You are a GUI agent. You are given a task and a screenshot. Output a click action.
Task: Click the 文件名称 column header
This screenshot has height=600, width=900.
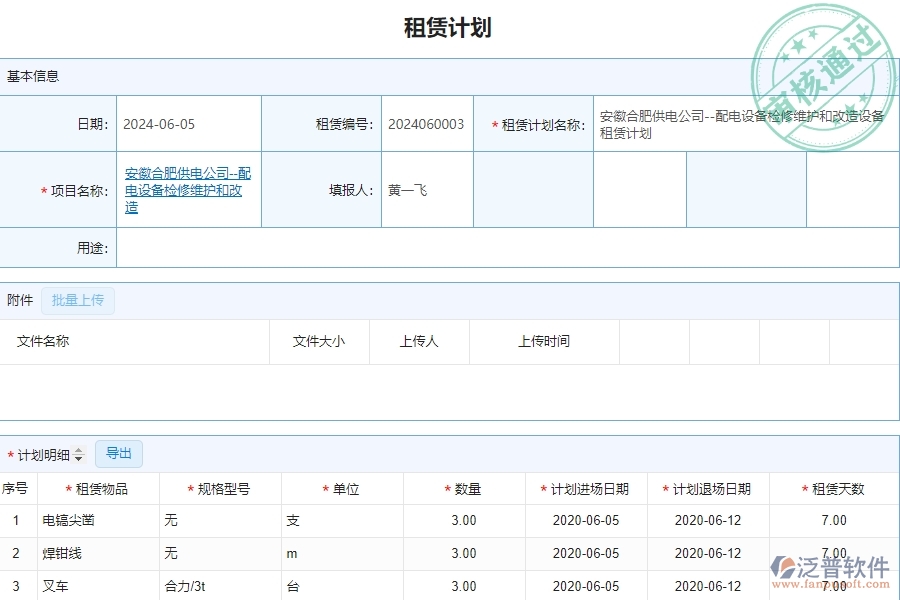coord(42,341)
